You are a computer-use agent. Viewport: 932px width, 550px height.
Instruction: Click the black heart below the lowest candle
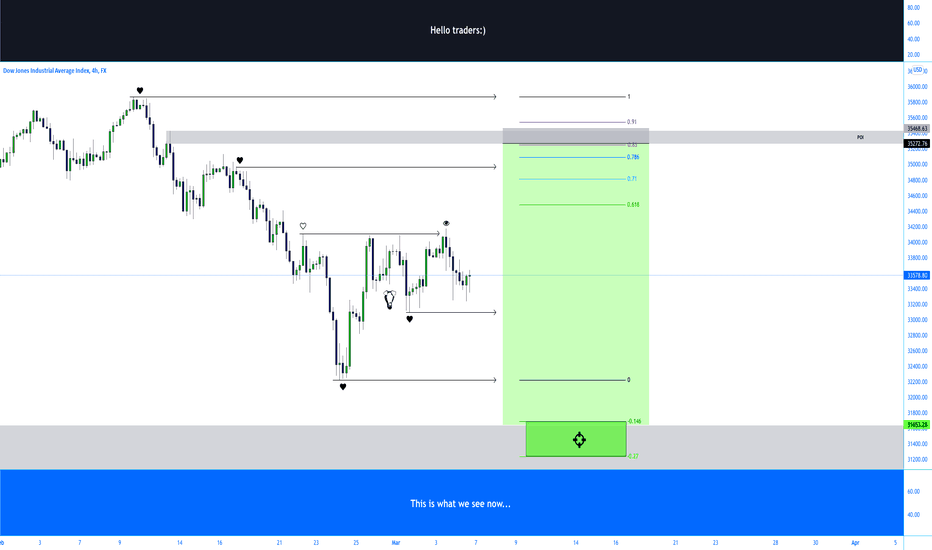343,386
